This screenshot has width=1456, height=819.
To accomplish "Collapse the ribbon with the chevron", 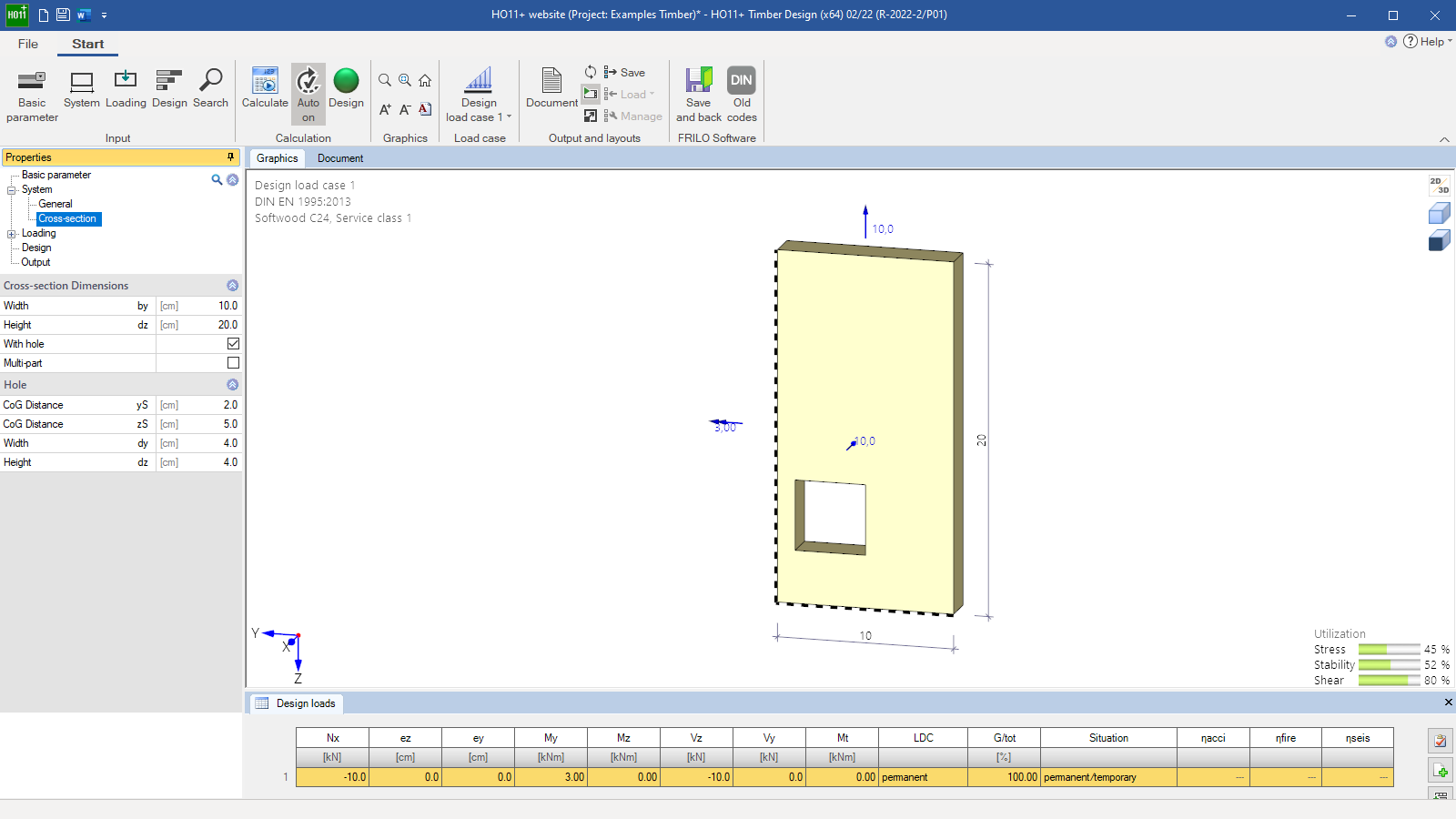I will 1444,139.
